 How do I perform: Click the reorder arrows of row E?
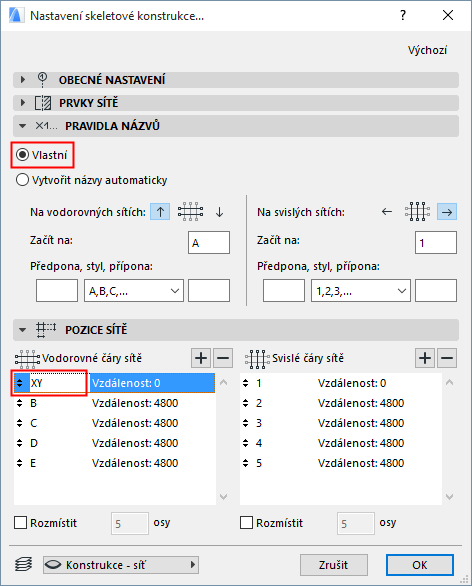coord(20,463)
